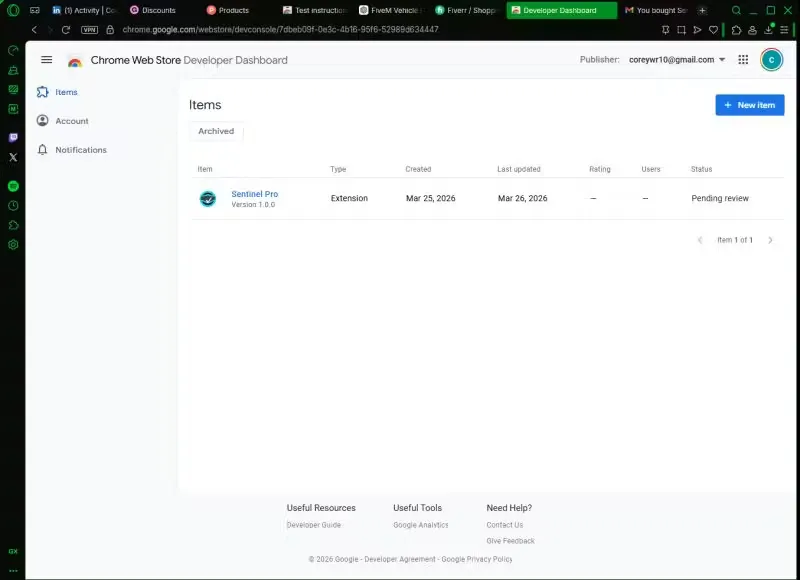Viewport: 800px width, 580px height.
Task: Open the Opera GX main menu logo
Action: (x=13, y=10)
